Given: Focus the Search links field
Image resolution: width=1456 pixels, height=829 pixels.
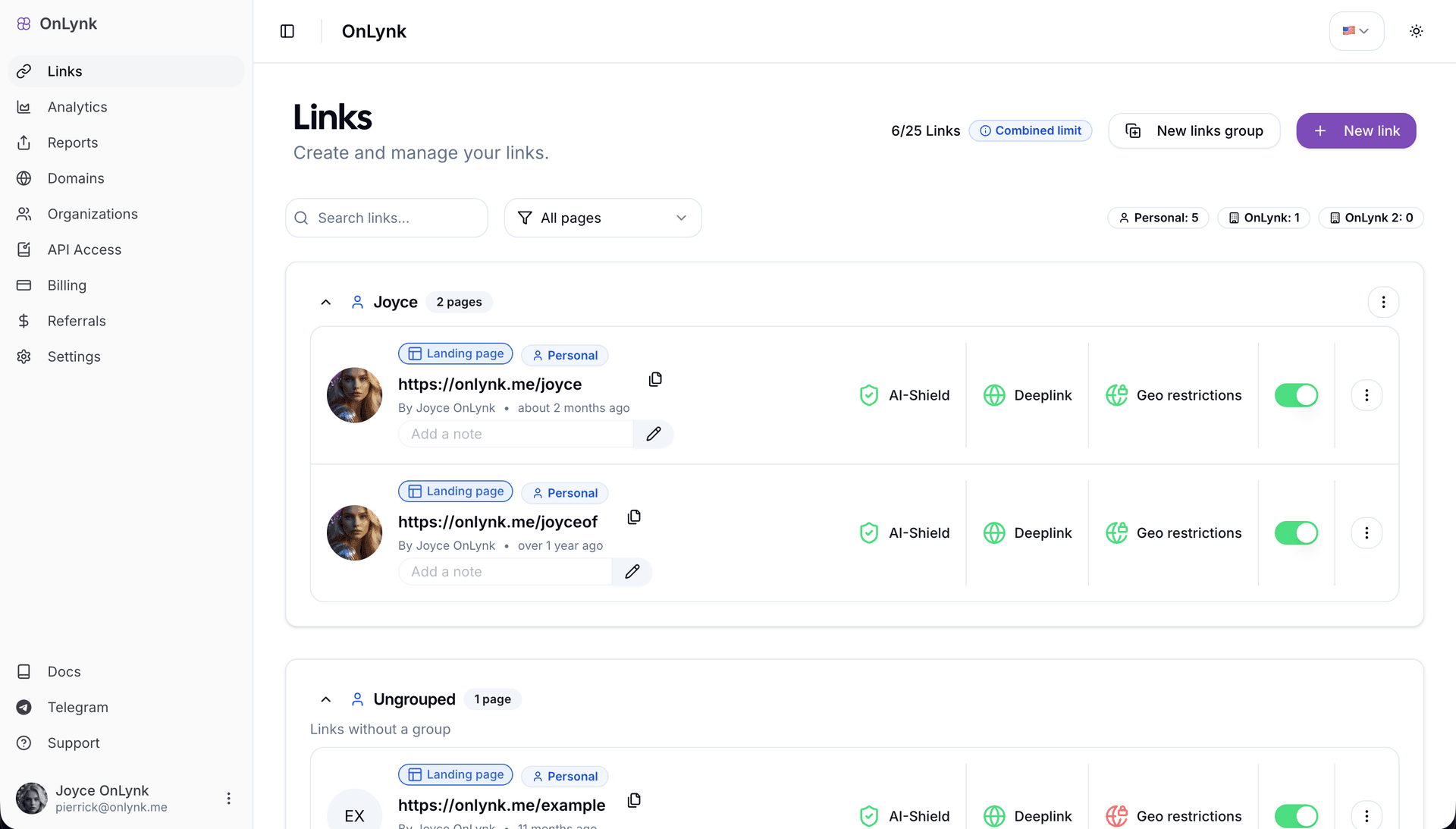Looking at the screenshot, I should click(387, 218).
